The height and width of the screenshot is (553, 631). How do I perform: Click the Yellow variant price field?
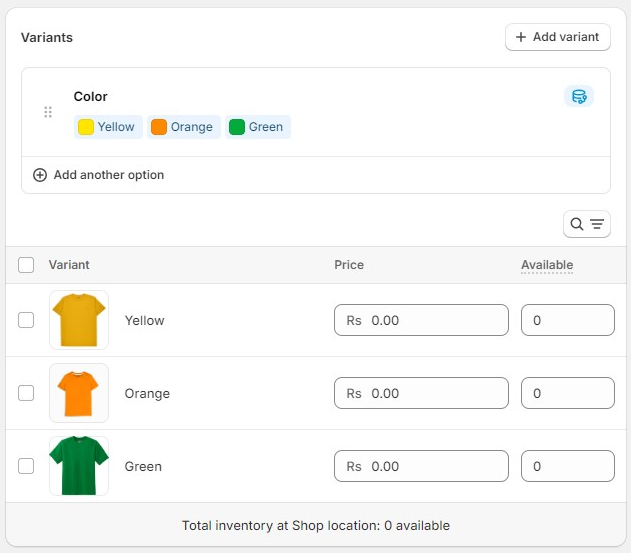(x=421, y=320)
